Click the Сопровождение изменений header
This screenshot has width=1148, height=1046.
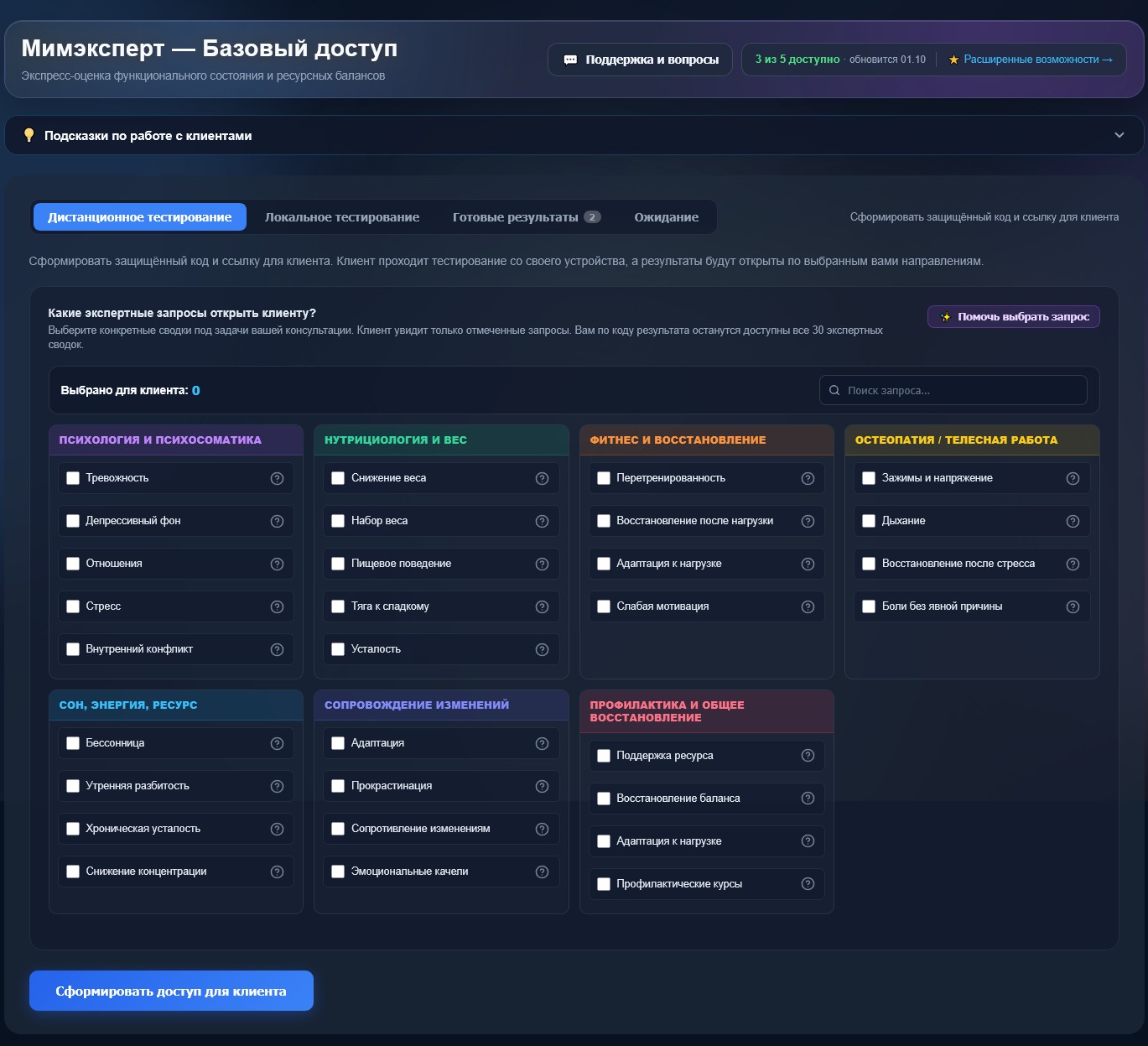pyautogui.click(x=441, y=705)
